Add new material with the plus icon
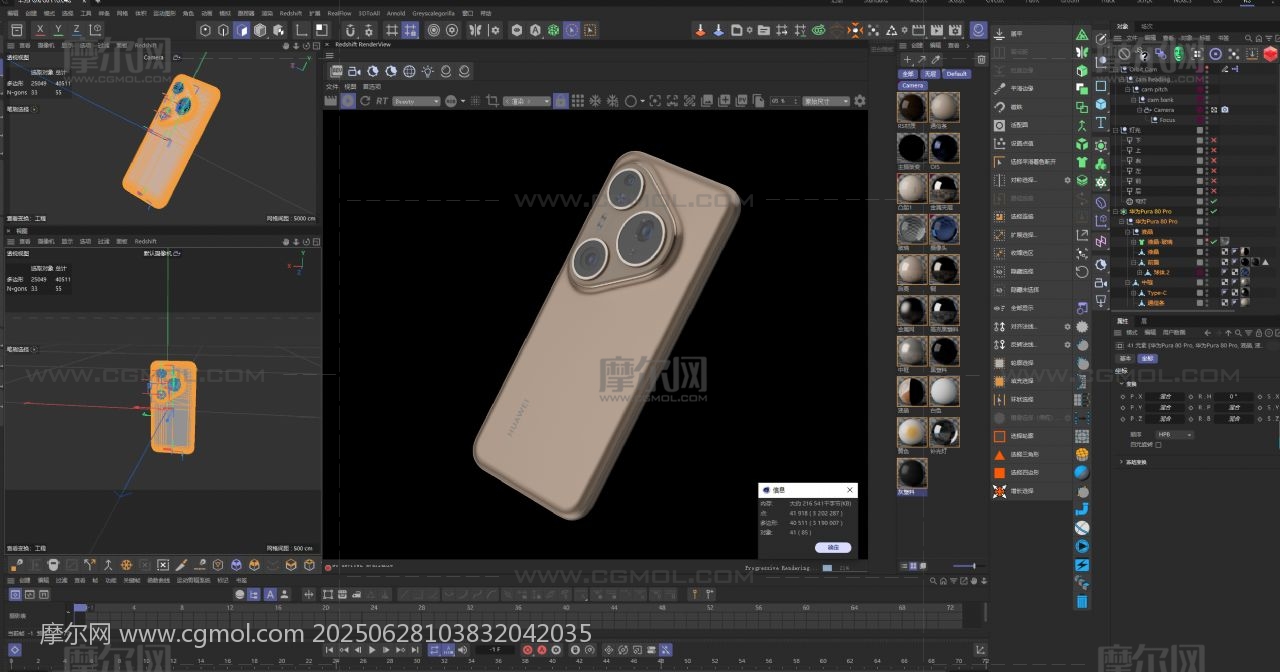This screenshot has width=1280, height=672. [x=907, y=60]
